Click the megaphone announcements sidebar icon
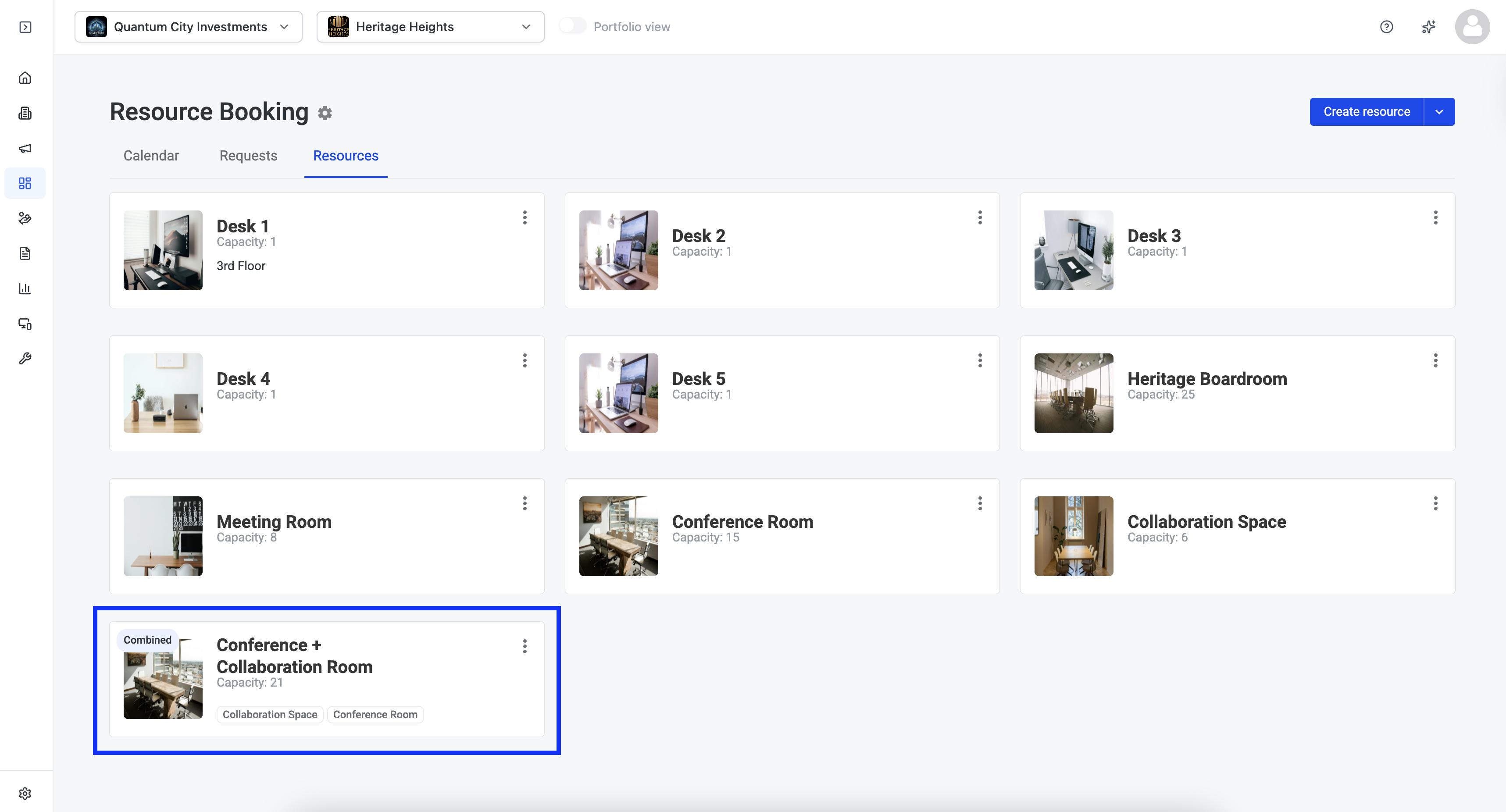 [x=25, y=149]
